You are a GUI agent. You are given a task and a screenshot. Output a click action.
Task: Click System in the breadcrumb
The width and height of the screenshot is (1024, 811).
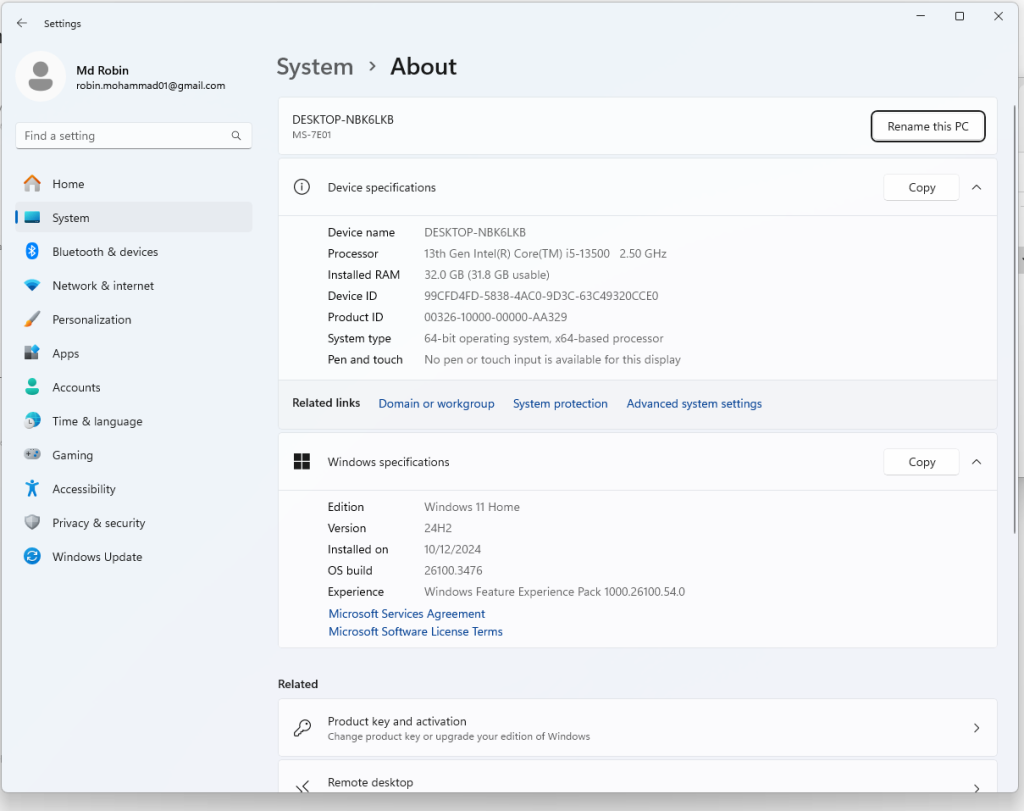pos(315,67)
